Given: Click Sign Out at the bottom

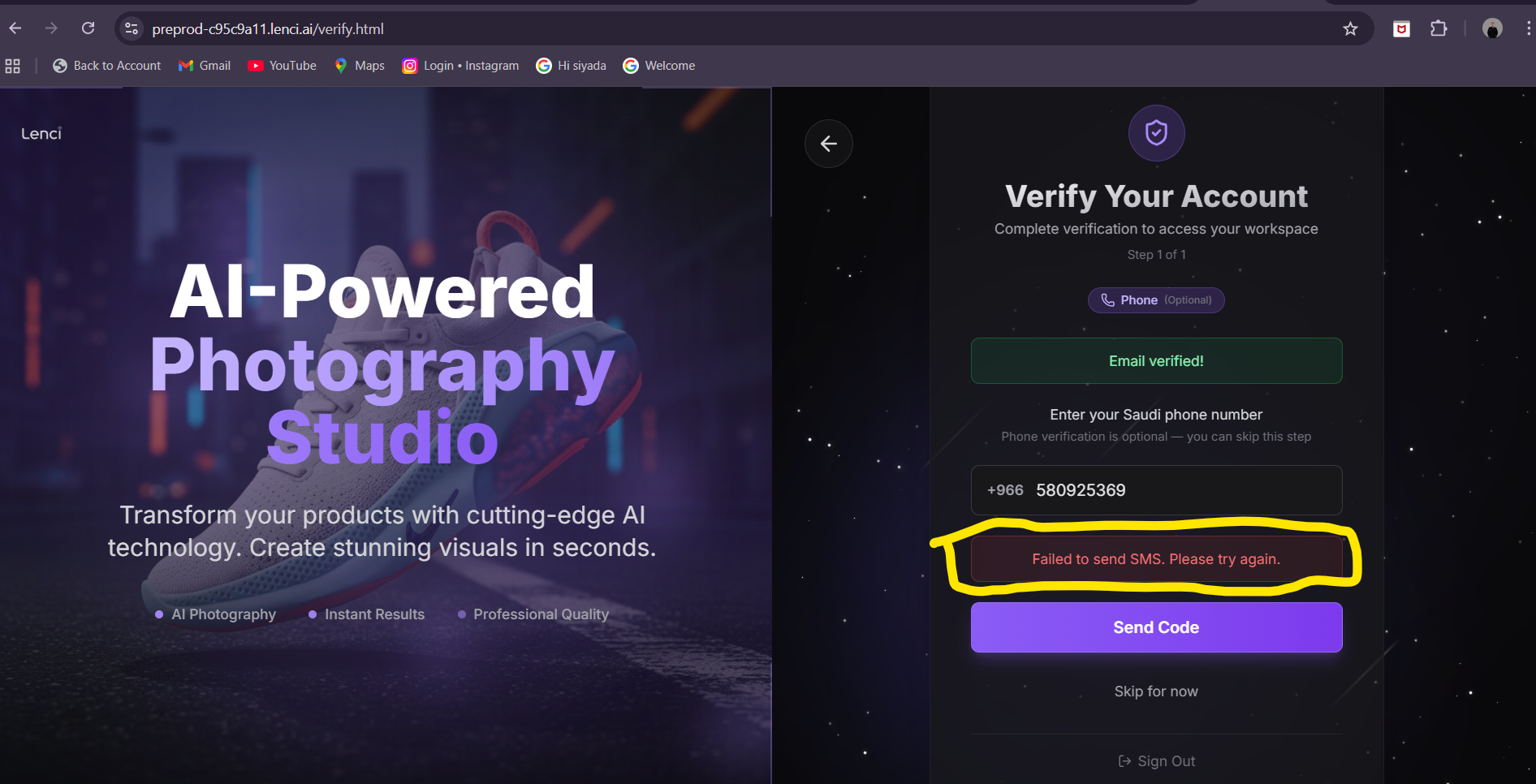Looking at the screenshot, I should 1156,761.
